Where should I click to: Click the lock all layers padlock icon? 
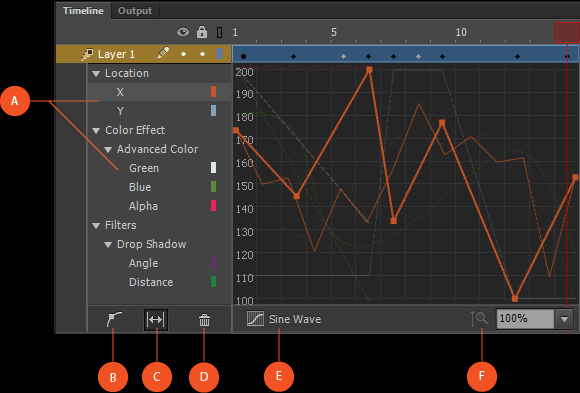(202, 32)
